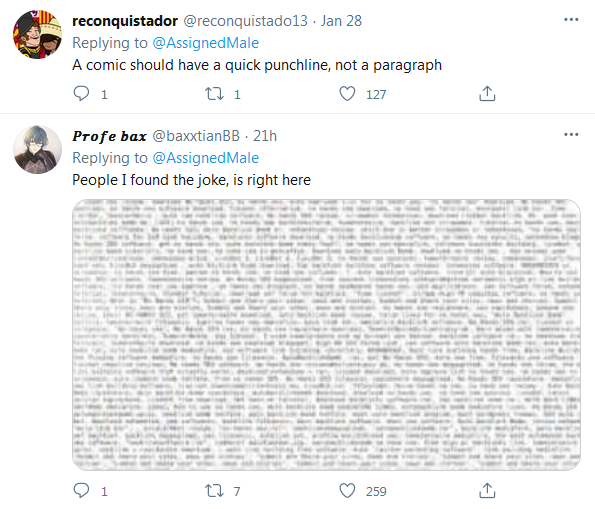Open the @AssignedMale link in second reply
Image resolution: width=595 pixels, height=509 pixels.
click(x=206, y=158)
